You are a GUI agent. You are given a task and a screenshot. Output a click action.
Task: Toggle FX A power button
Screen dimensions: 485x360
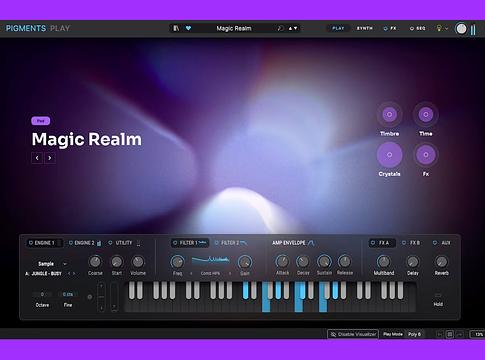coord(373,243)
